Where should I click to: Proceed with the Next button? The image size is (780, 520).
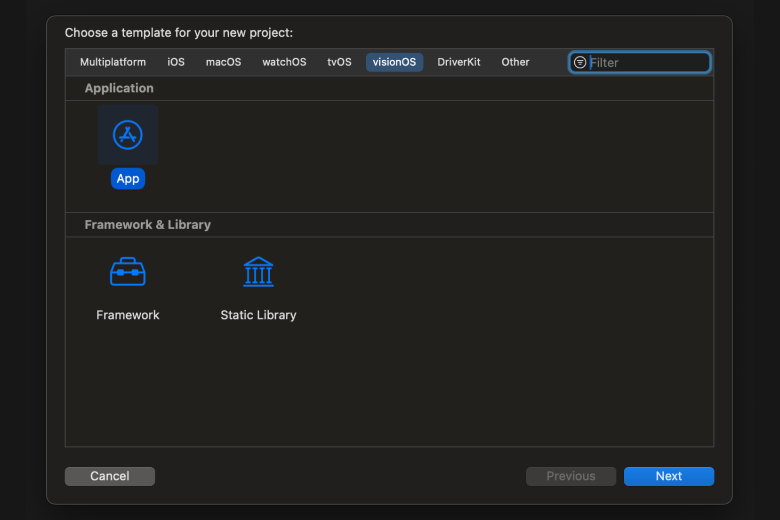coord(669,476)
